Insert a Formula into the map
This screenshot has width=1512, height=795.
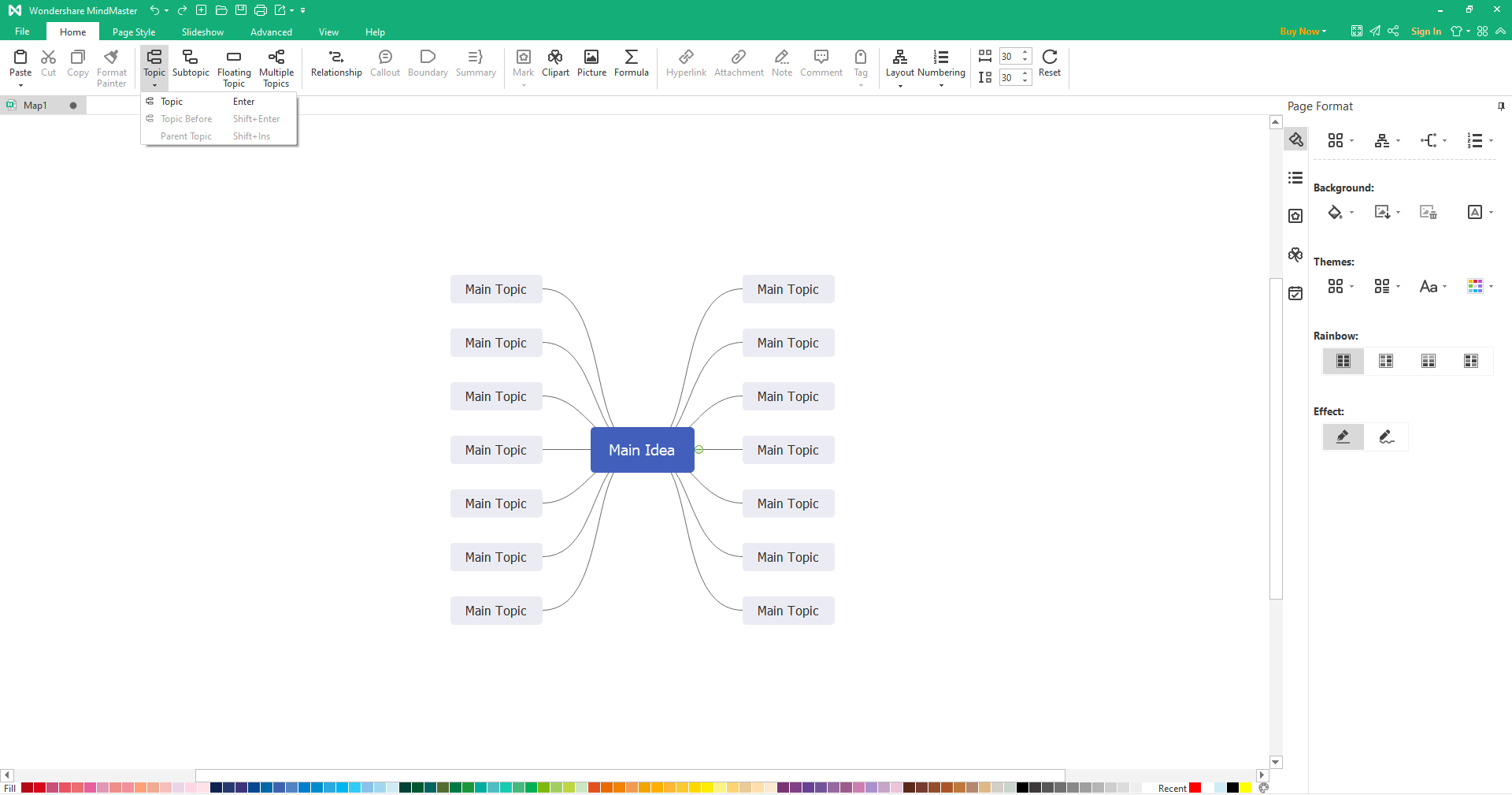pyautogui.click(x=631, y=66)
